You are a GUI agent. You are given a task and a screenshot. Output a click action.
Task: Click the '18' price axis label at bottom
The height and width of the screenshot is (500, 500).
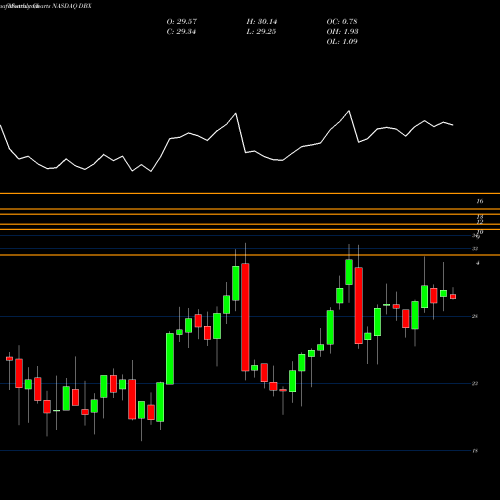tap(475, 451)
